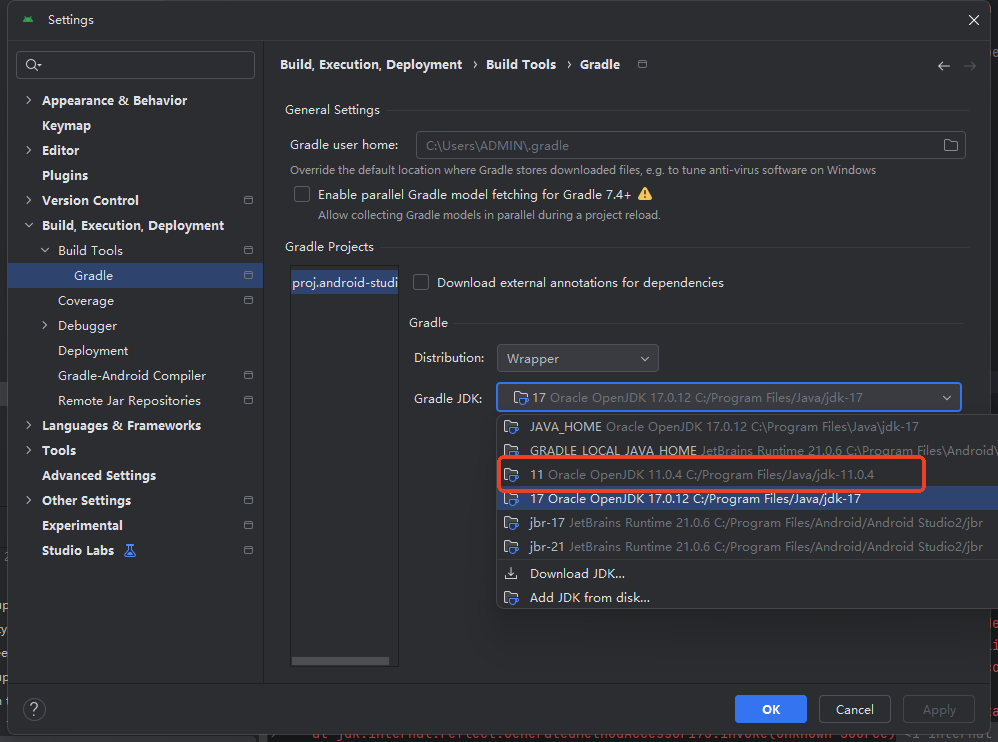Click project-level icon on Remote Jar Repositories row
Viewport: 998px width, 742px height.
(x=248, y=400)
